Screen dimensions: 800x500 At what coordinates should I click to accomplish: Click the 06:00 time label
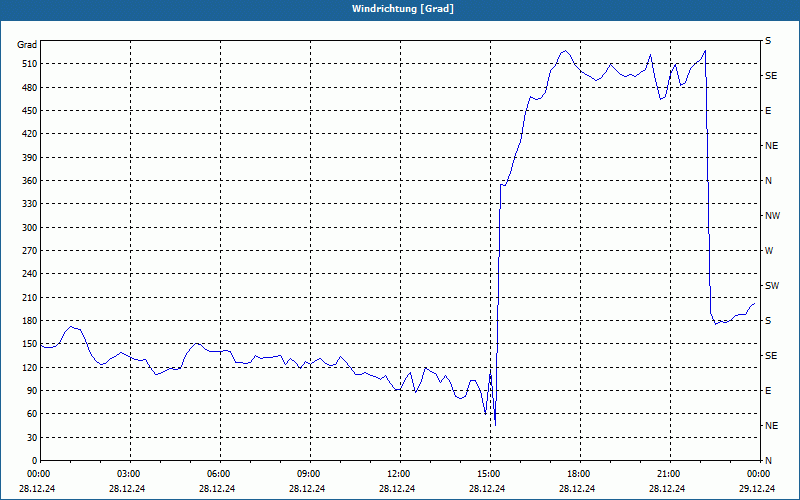[x=218, y=474]
